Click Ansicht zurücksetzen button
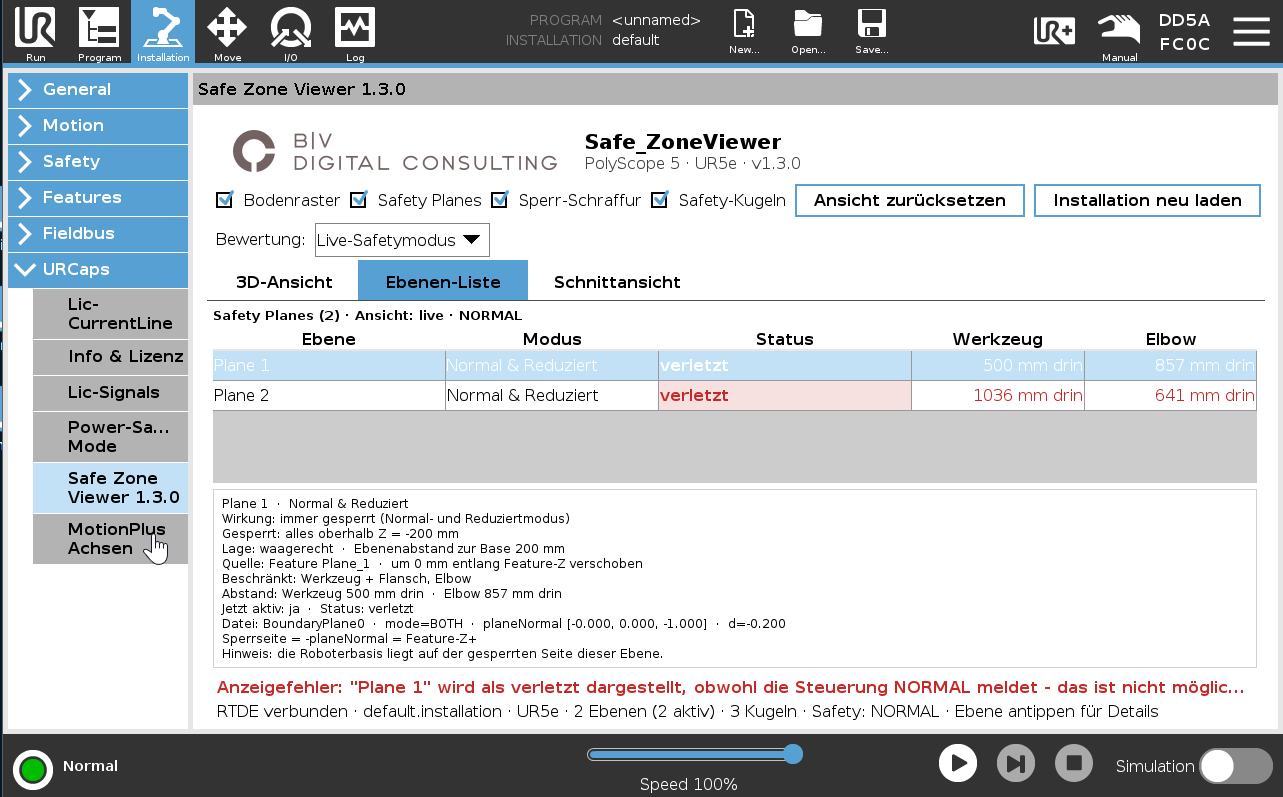Viewport: 1283px width, 797px height. pos(910,200)
